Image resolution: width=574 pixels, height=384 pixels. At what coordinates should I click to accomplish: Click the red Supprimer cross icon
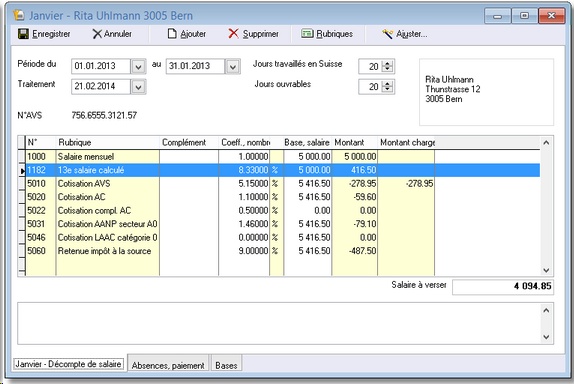233,34
